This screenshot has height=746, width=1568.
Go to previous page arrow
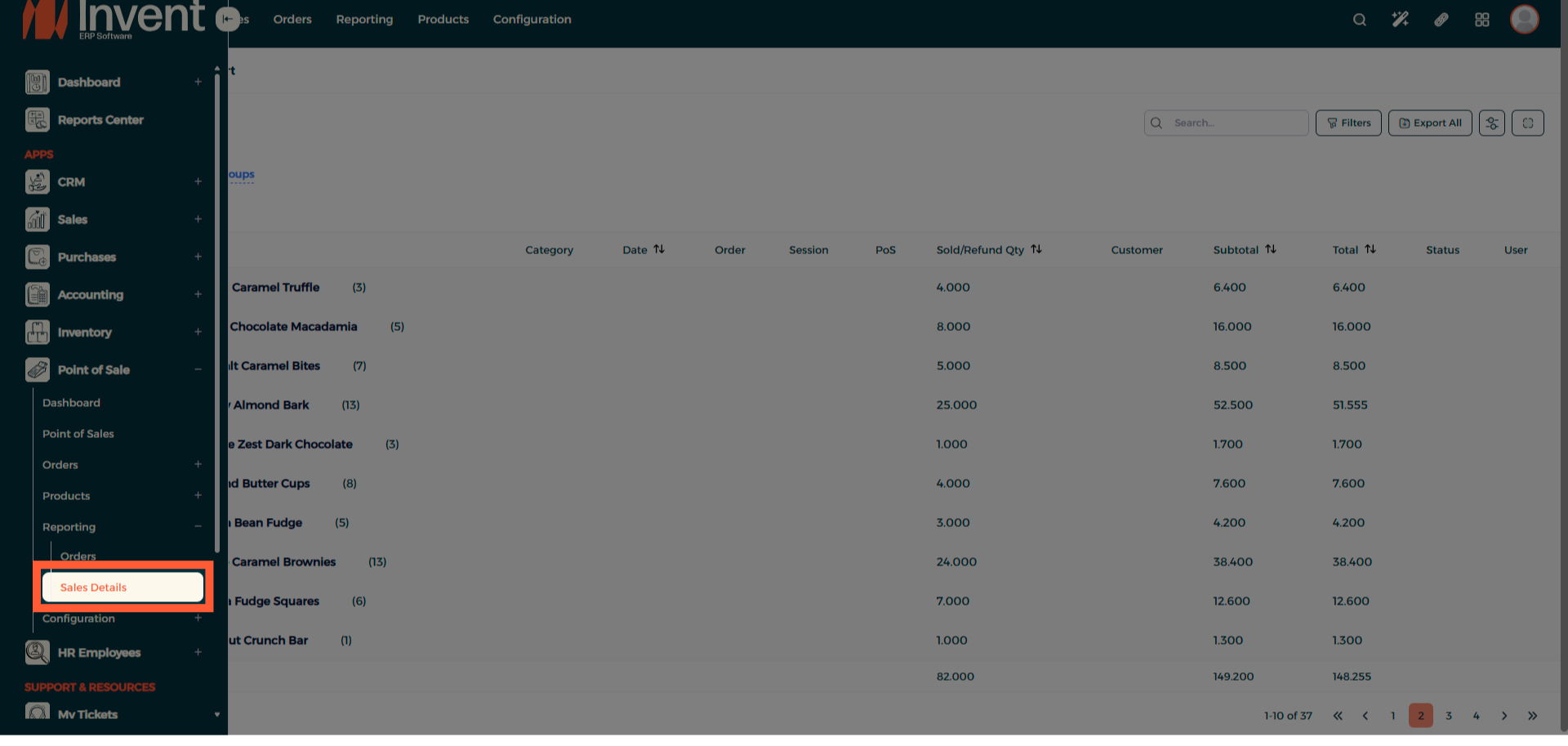(x=1365, y=716)
